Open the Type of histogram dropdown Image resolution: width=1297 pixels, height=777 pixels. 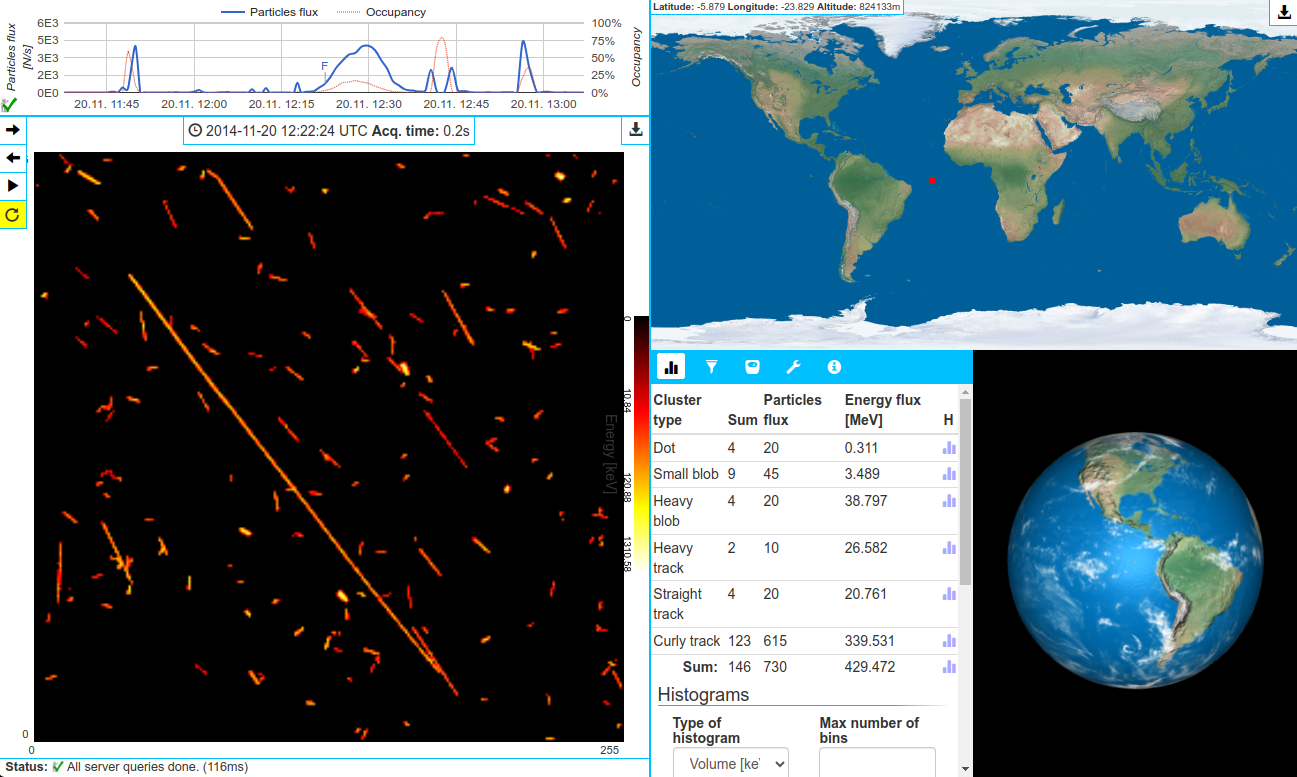pos(730,763)
